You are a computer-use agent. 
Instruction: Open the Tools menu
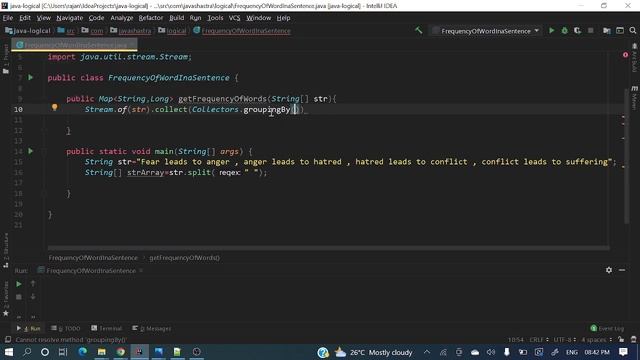click(215, 18)
